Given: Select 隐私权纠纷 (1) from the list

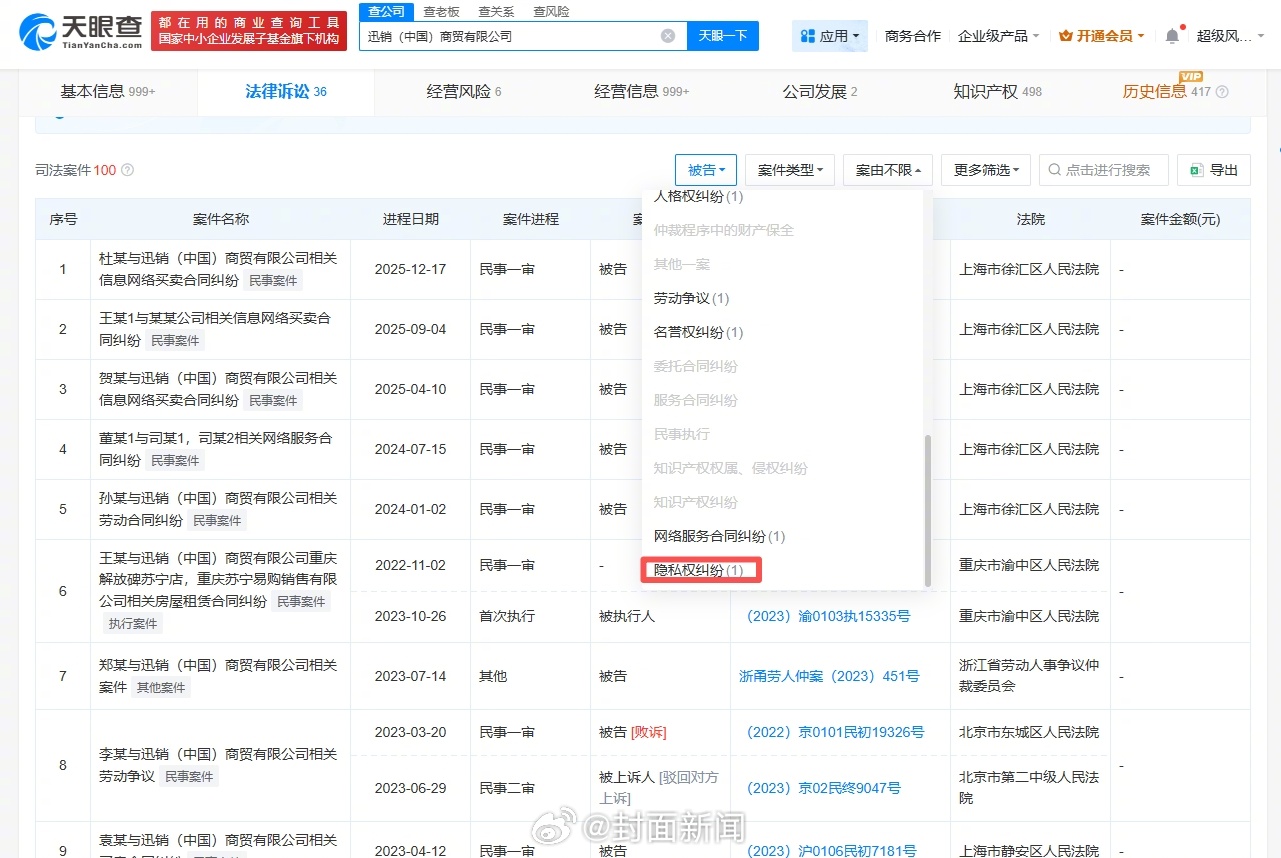Looking at the screenshot, I should pyautogui.click(x=699, y=570).
